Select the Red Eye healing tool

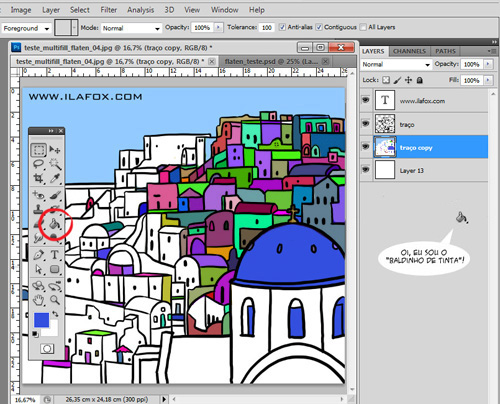point(39,195)
